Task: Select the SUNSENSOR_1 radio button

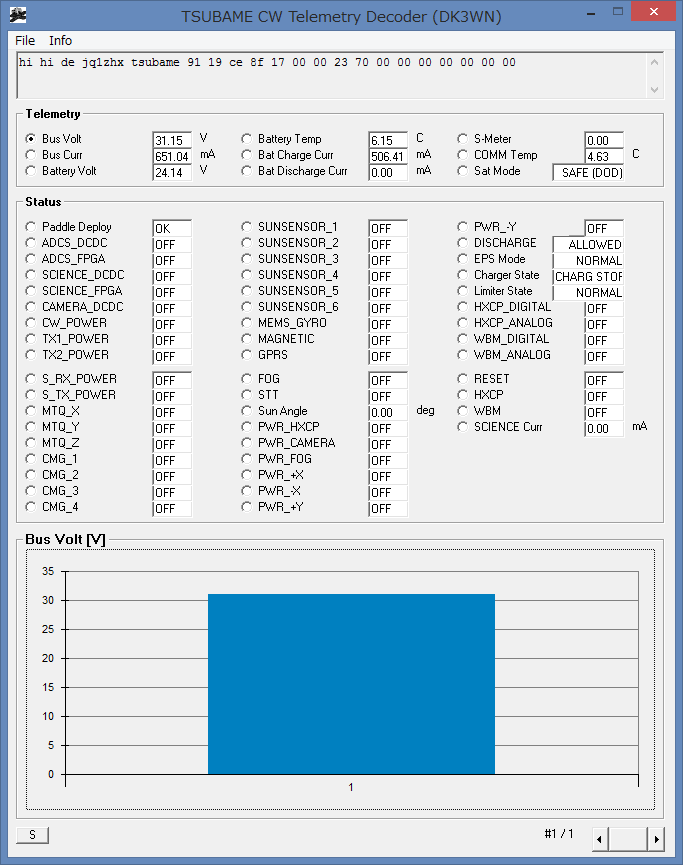Action: (x=247, y=227)
